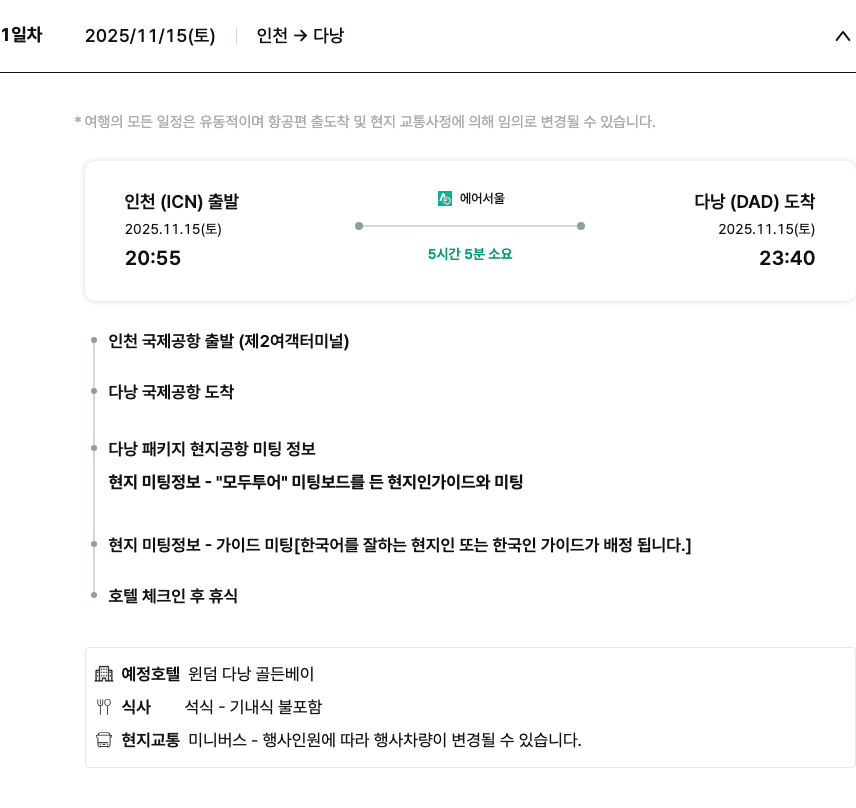Click the 다낭 (DAD) 도착 heading
Screen dimensions: 856x808
coord(755,201)
